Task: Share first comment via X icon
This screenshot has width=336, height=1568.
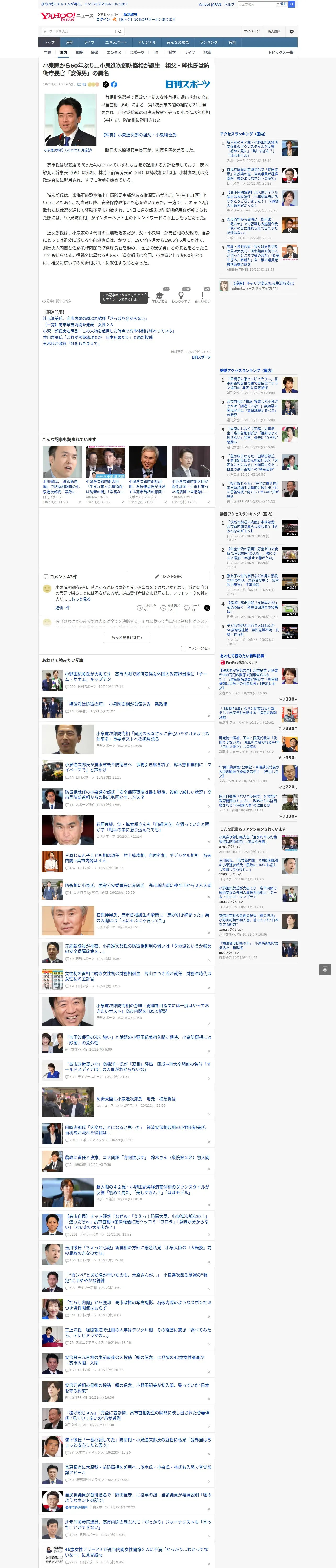Action: (x=207, y=608)
